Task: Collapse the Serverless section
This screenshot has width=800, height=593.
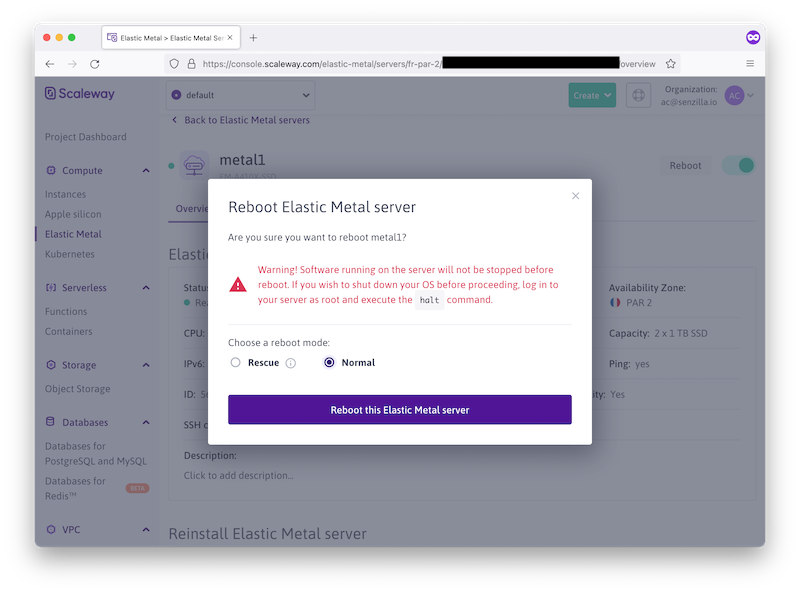Action: click(x=146, y=288)
